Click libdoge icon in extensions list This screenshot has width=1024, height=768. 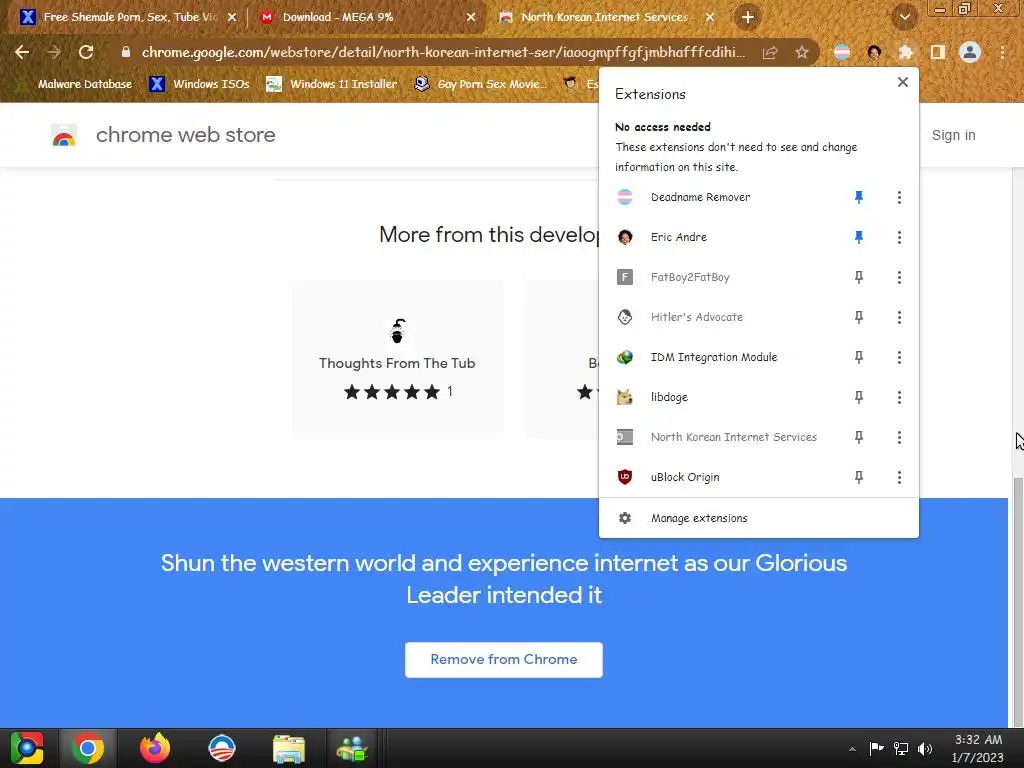click(625, 397)
